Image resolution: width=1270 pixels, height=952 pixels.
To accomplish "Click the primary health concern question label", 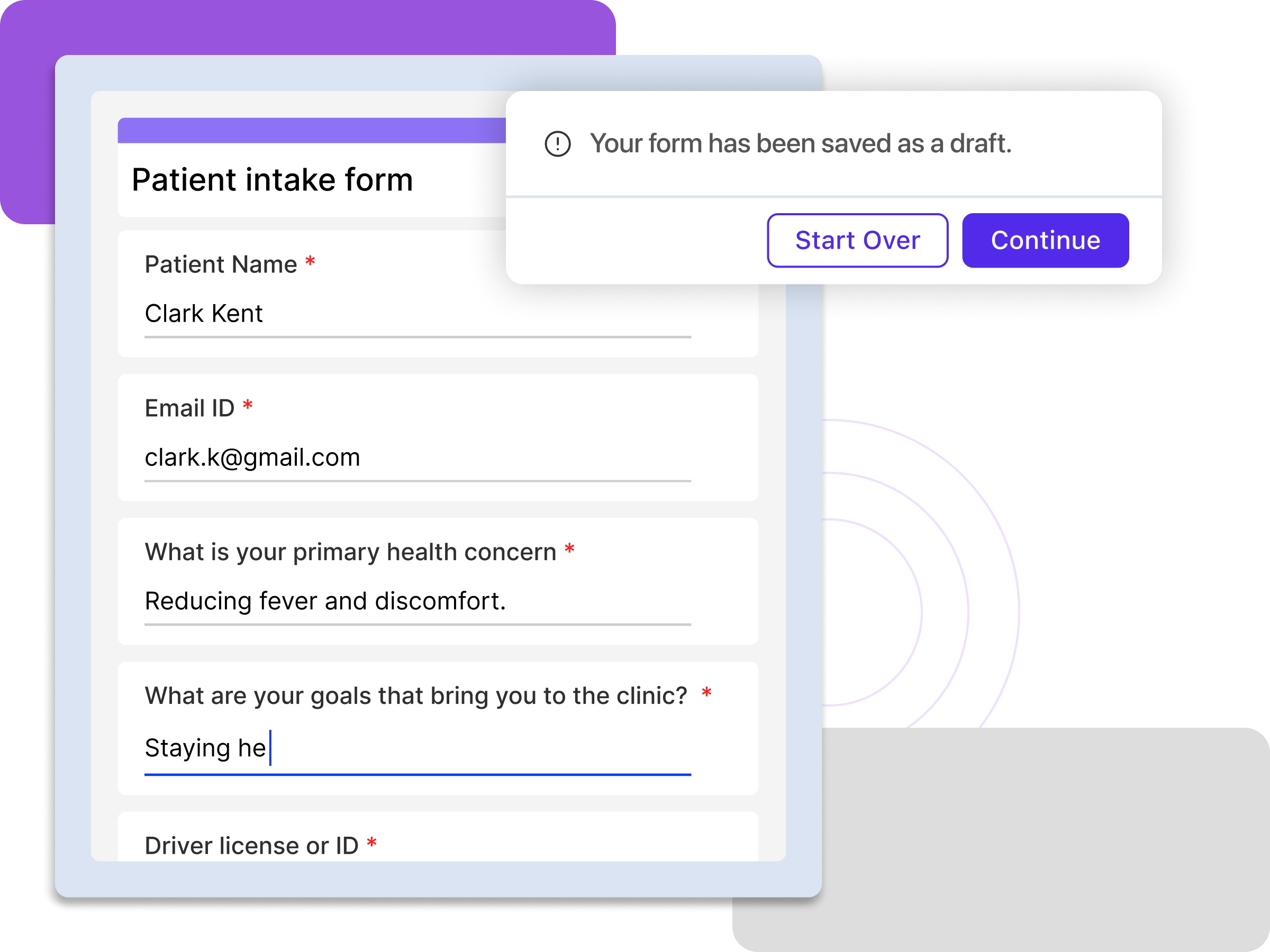I will 350,552.
